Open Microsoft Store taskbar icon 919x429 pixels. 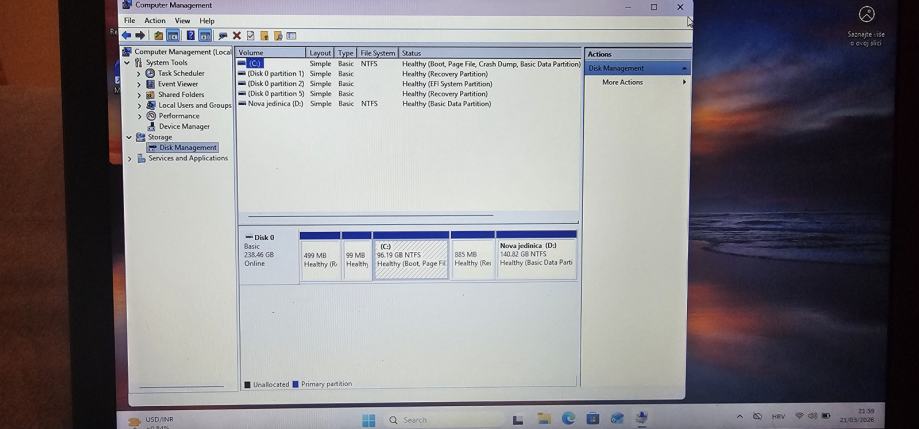(593, 418)
